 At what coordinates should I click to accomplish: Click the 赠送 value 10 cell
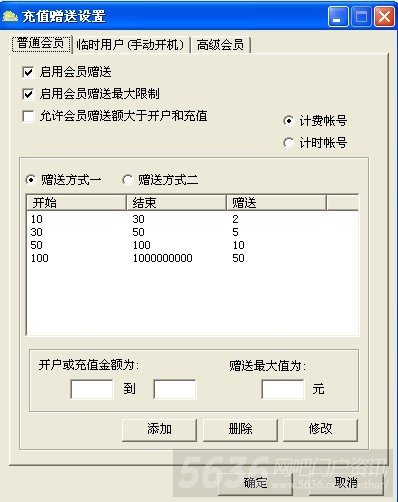pos(238,245)
